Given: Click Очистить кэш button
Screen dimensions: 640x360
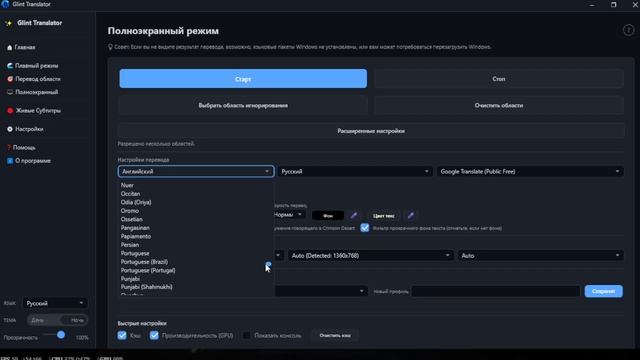Looking at the screenshot, I should click(335, 336).
